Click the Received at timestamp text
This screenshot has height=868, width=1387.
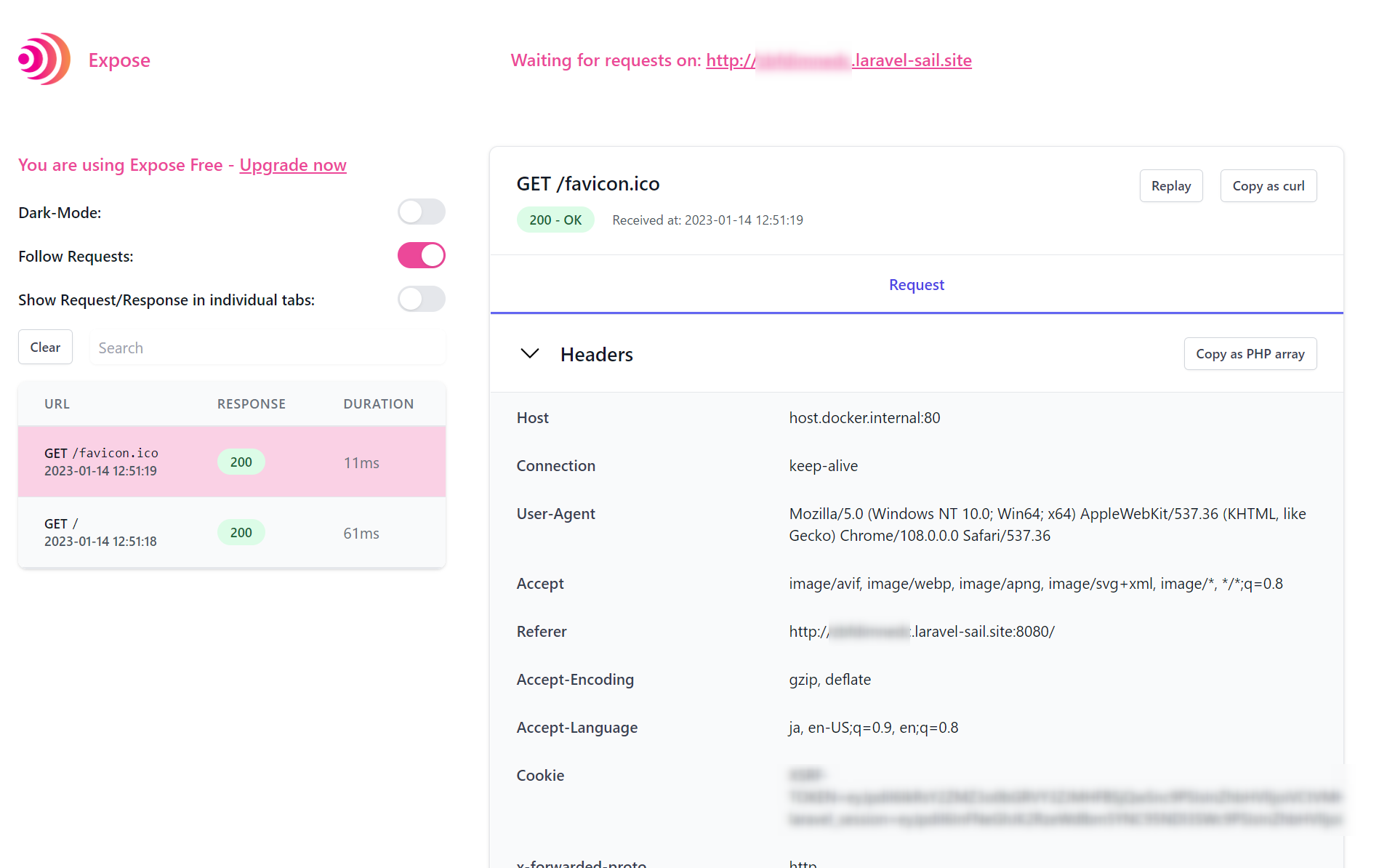[707, 220]
